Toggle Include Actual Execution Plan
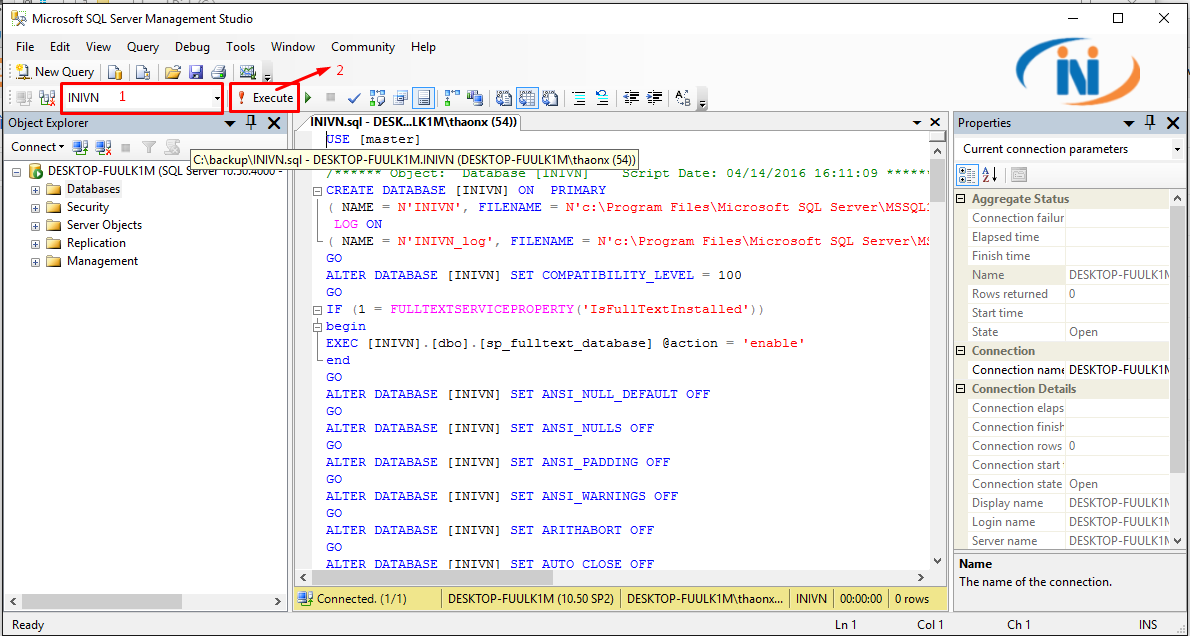 pos(452,98)
